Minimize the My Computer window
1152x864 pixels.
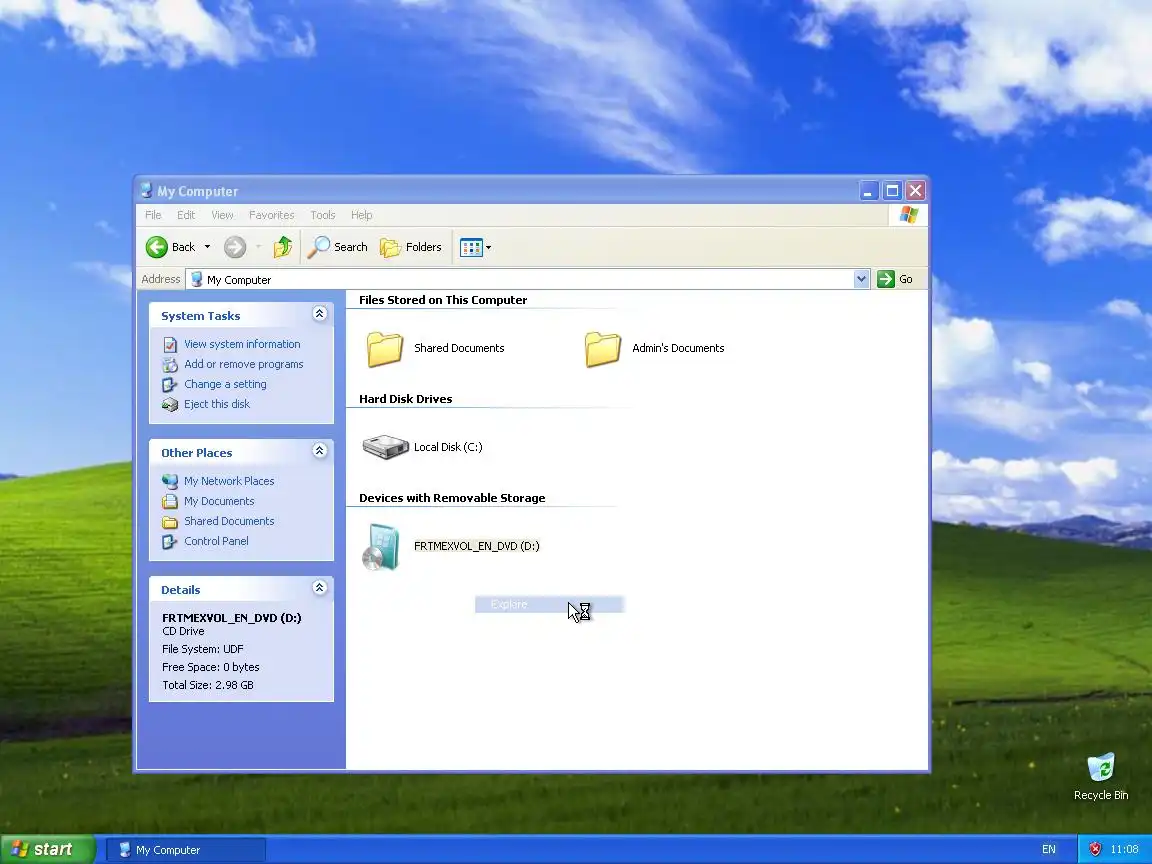868,191
